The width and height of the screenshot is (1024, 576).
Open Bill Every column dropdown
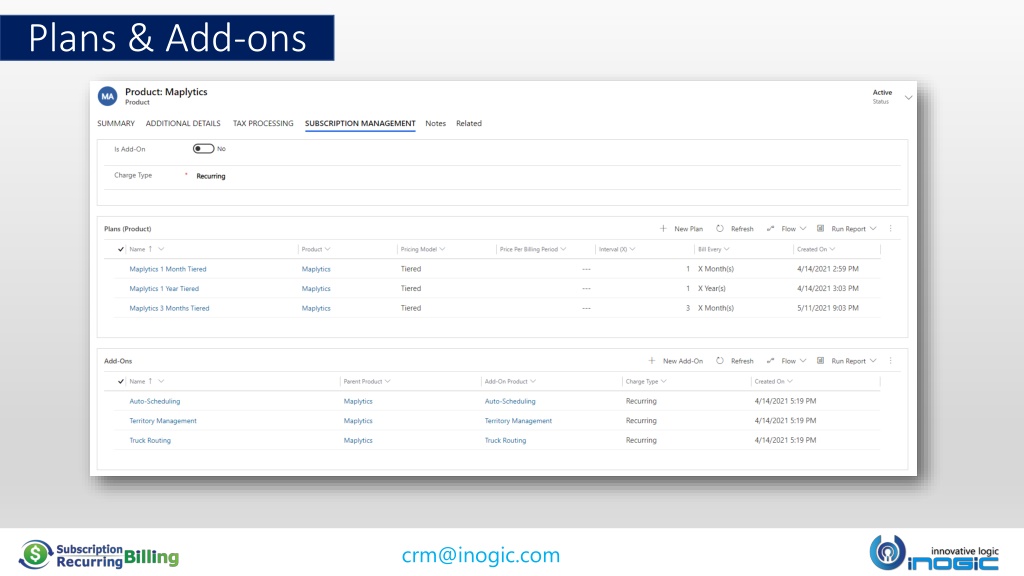pyautogui.click(x=726, y=249)
